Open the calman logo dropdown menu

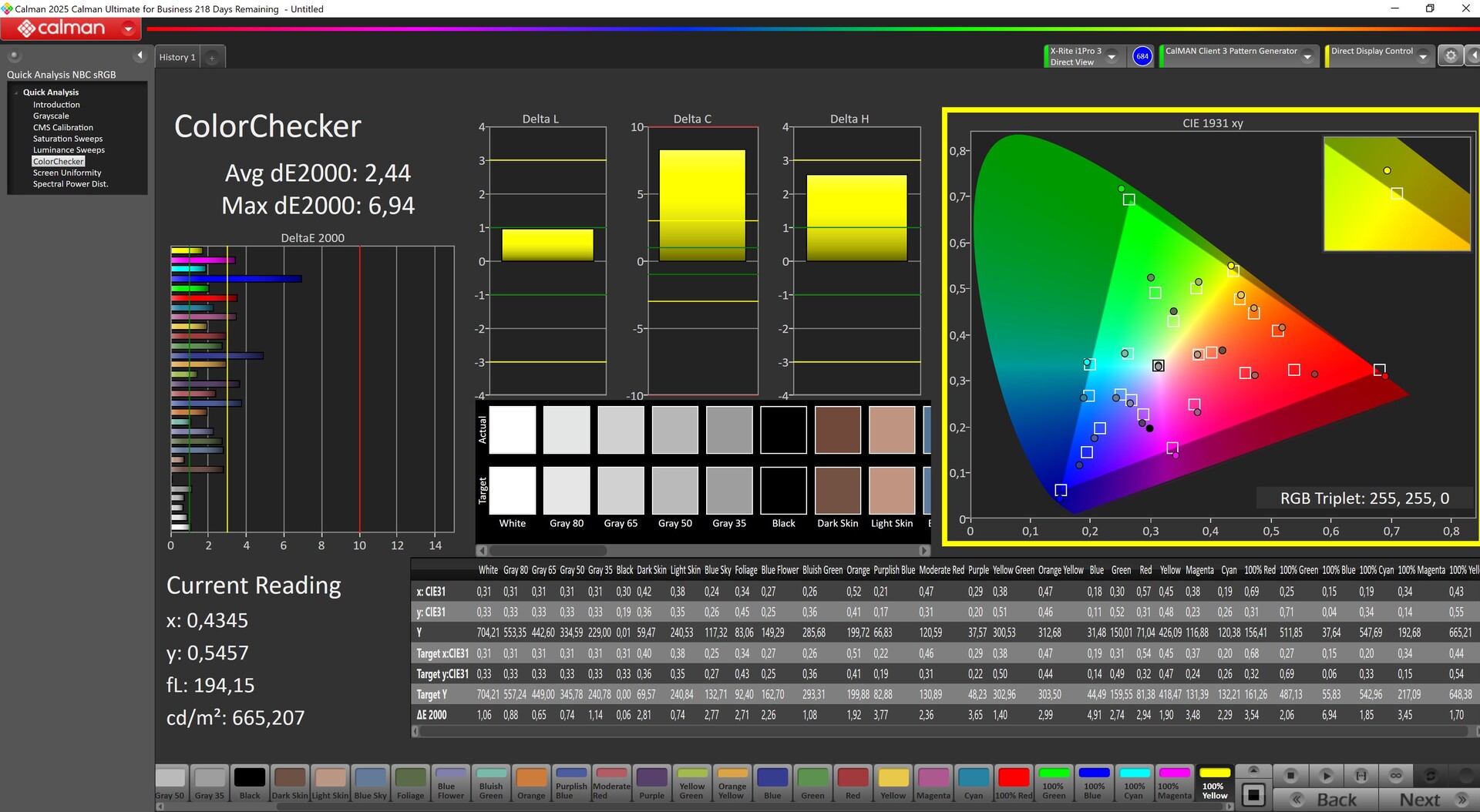pyautogui.click(x=128, y=29)
